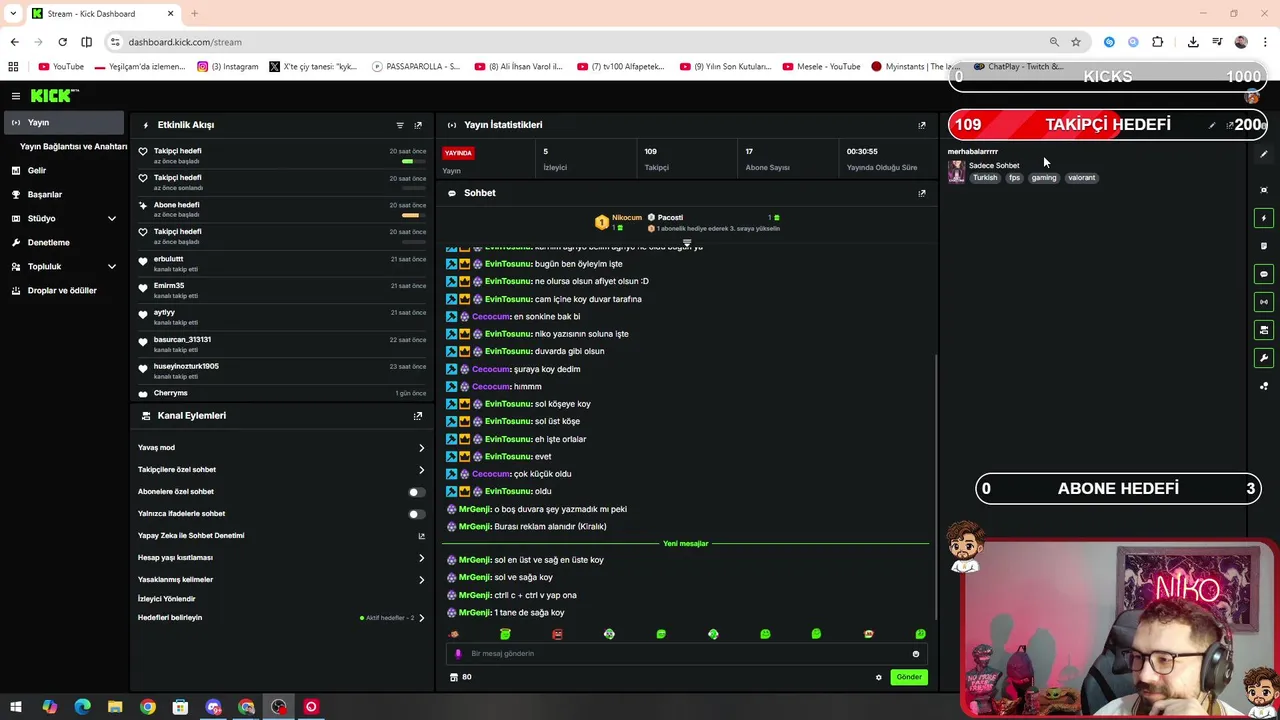
Task: Open File Explorer from the taskbar
Action: point(115,707)
